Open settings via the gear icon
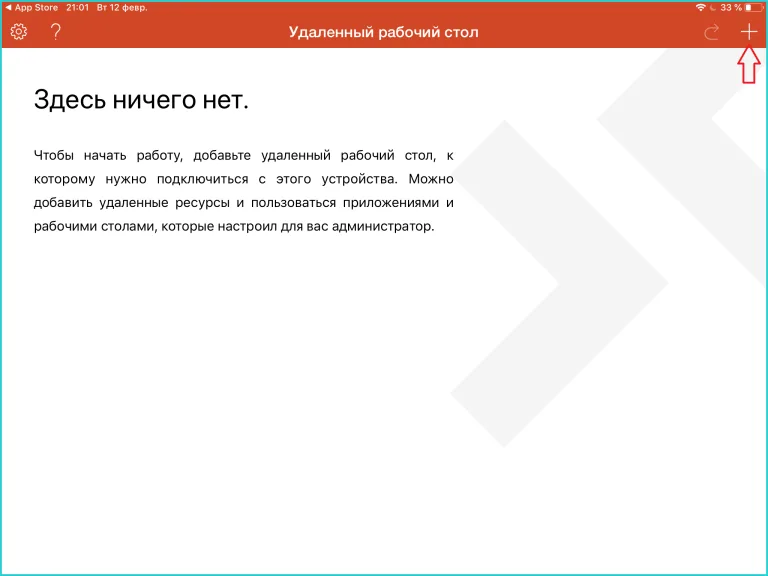This screenshot has height=576, width=768. tap(19, 32)
